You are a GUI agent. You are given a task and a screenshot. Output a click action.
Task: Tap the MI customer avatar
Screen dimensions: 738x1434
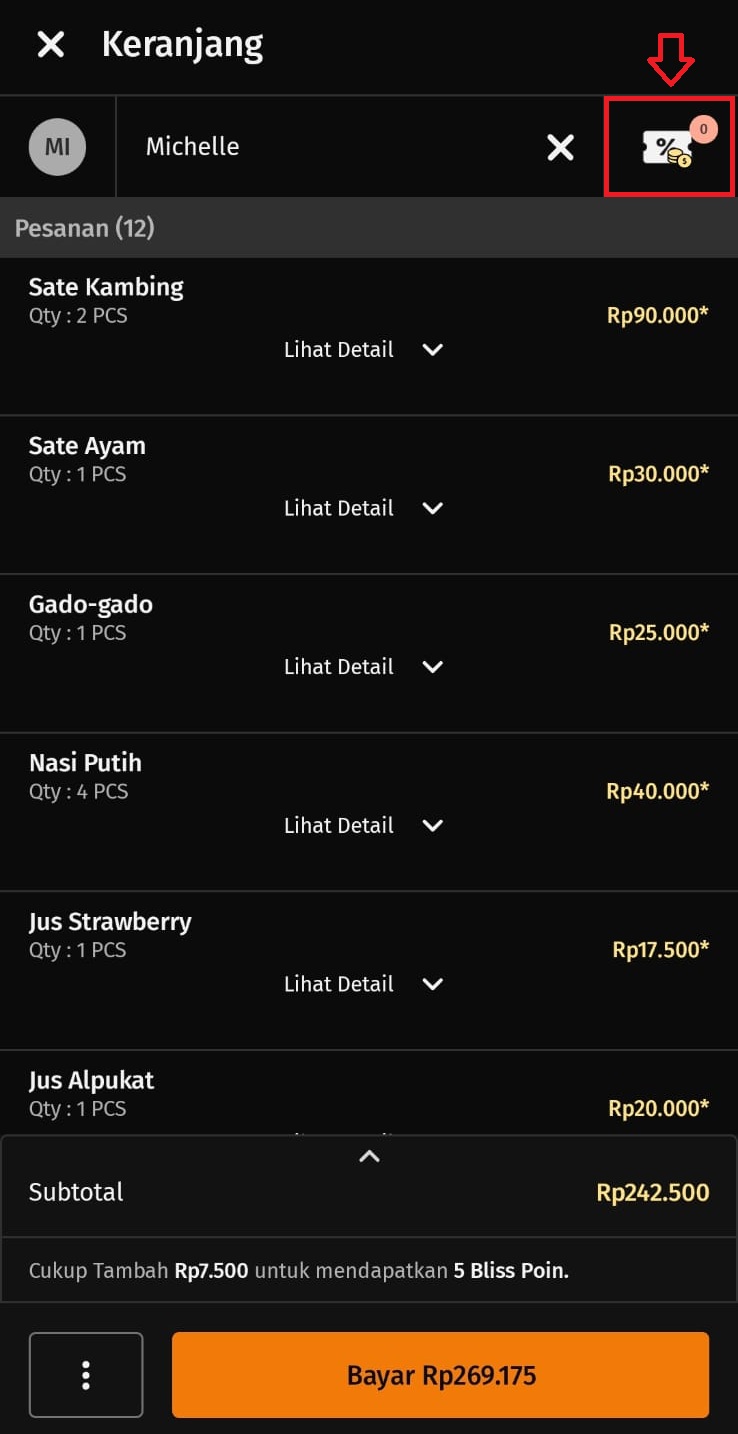point(57,147)
